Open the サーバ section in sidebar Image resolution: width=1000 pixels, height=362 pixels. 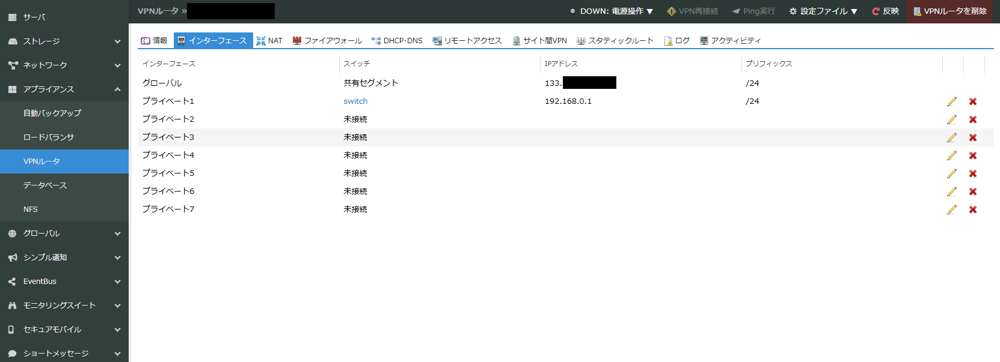point(64,17)
